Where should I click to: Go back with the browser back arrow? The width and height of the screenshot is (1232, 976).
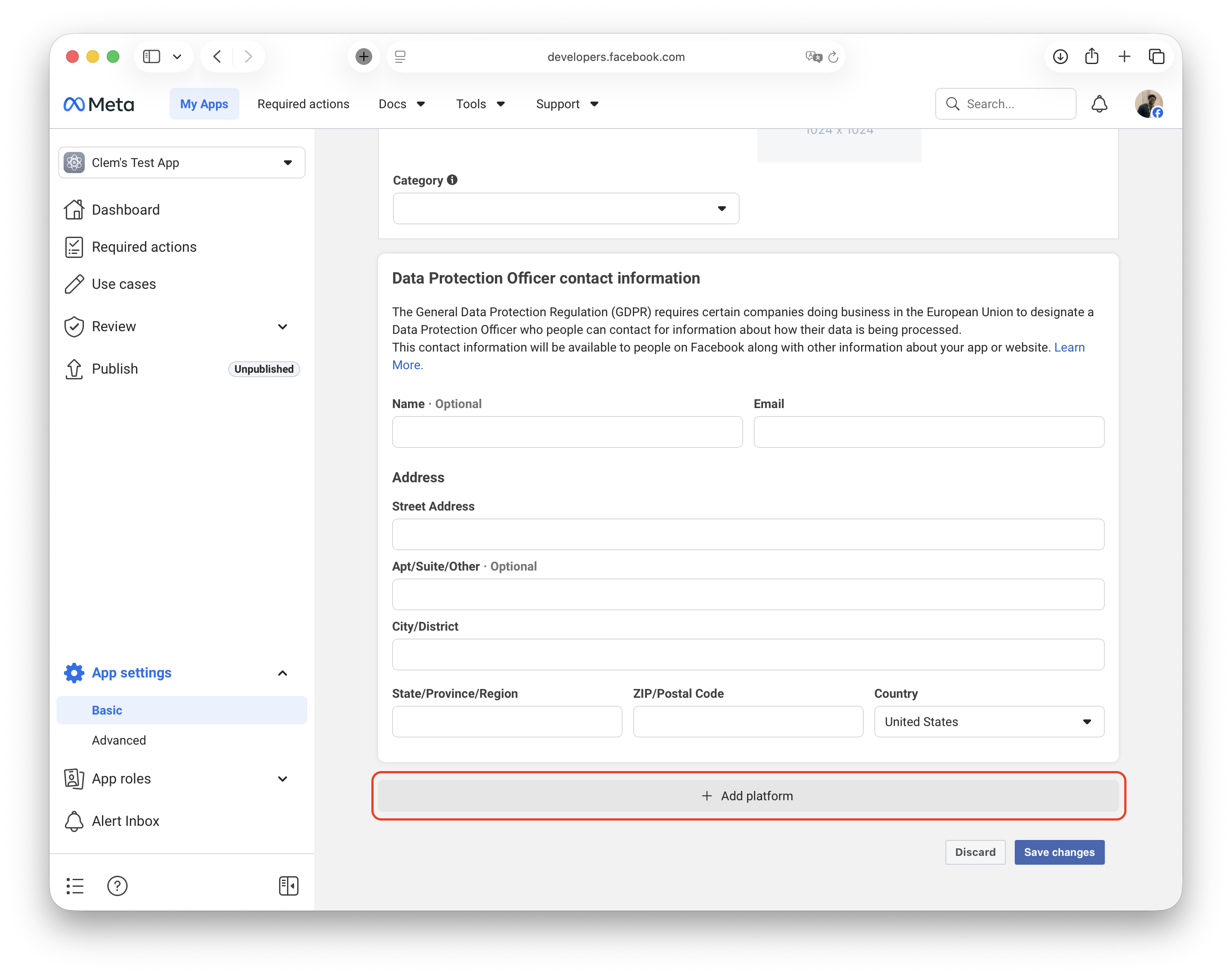pos(217,57)
